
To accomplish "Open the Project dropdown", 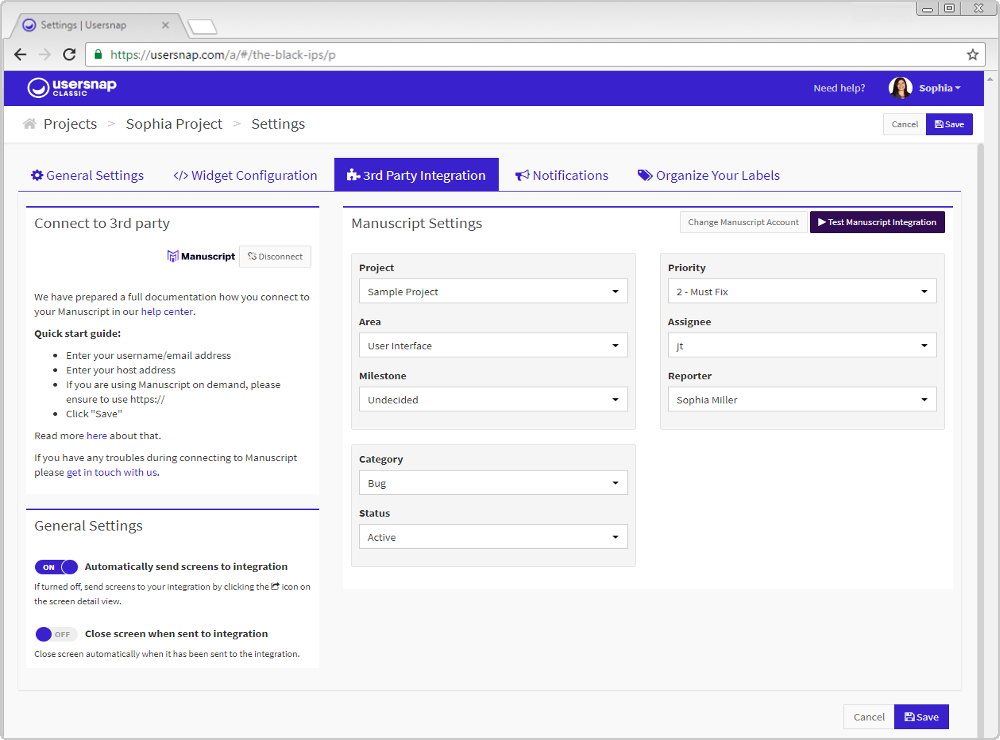I will click(x=493, y=292).
